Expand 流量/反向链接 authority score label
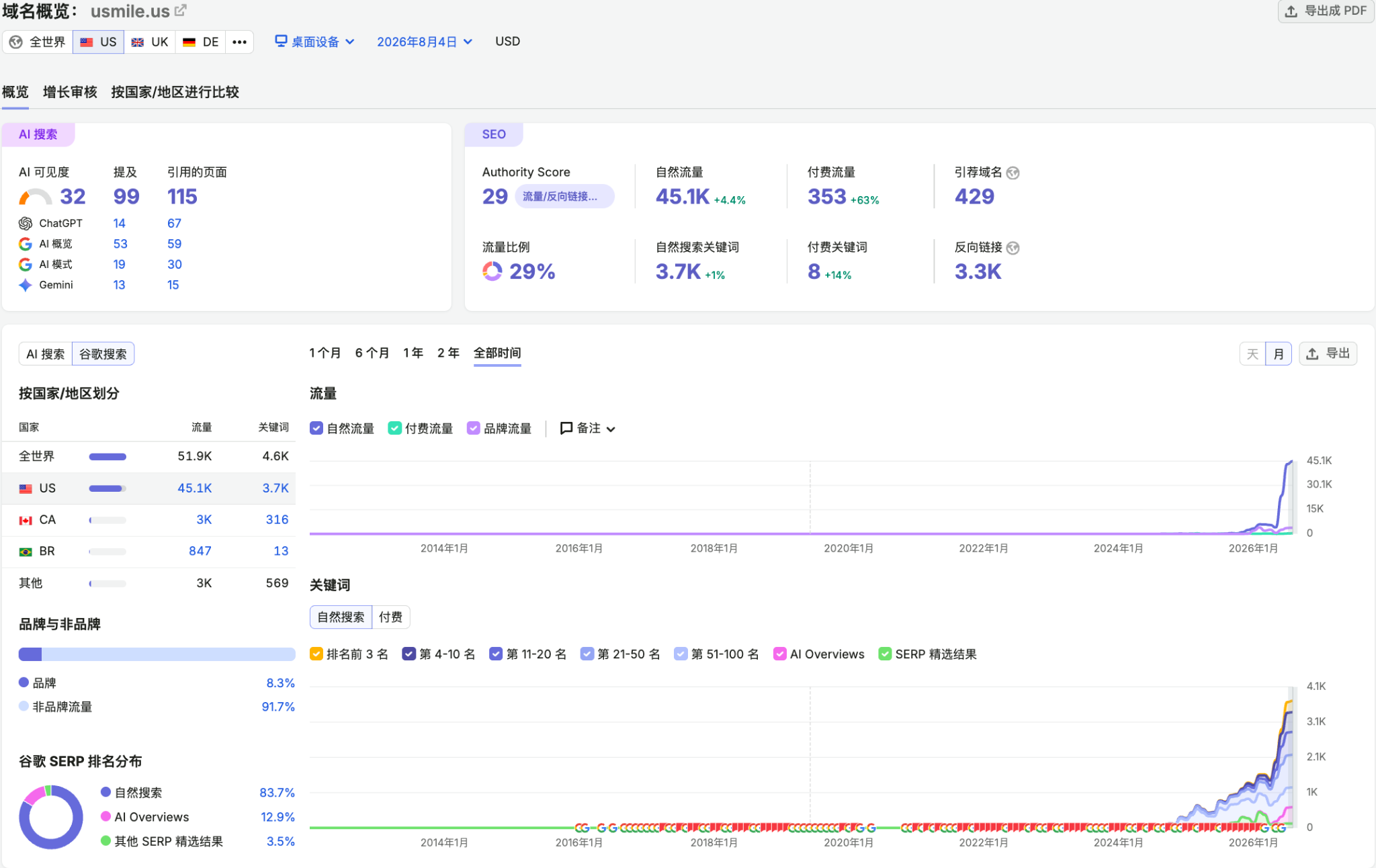 tap(564, 196)
